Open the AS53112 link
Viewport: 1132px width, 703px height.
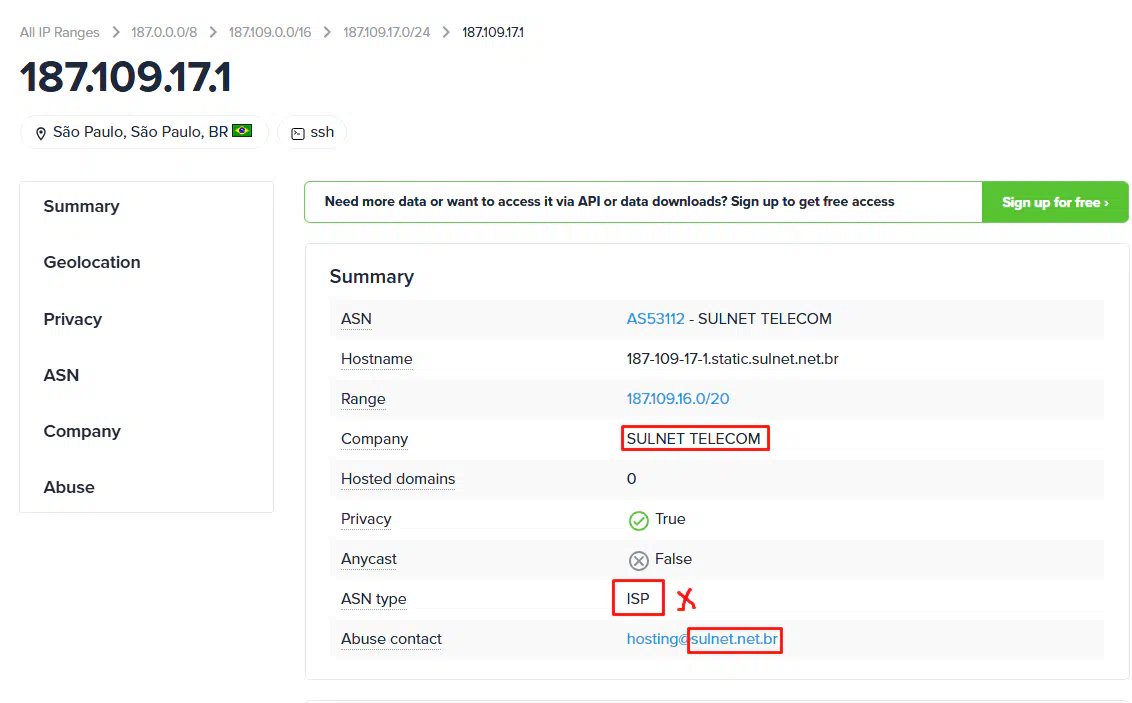(x=656, y=318)
